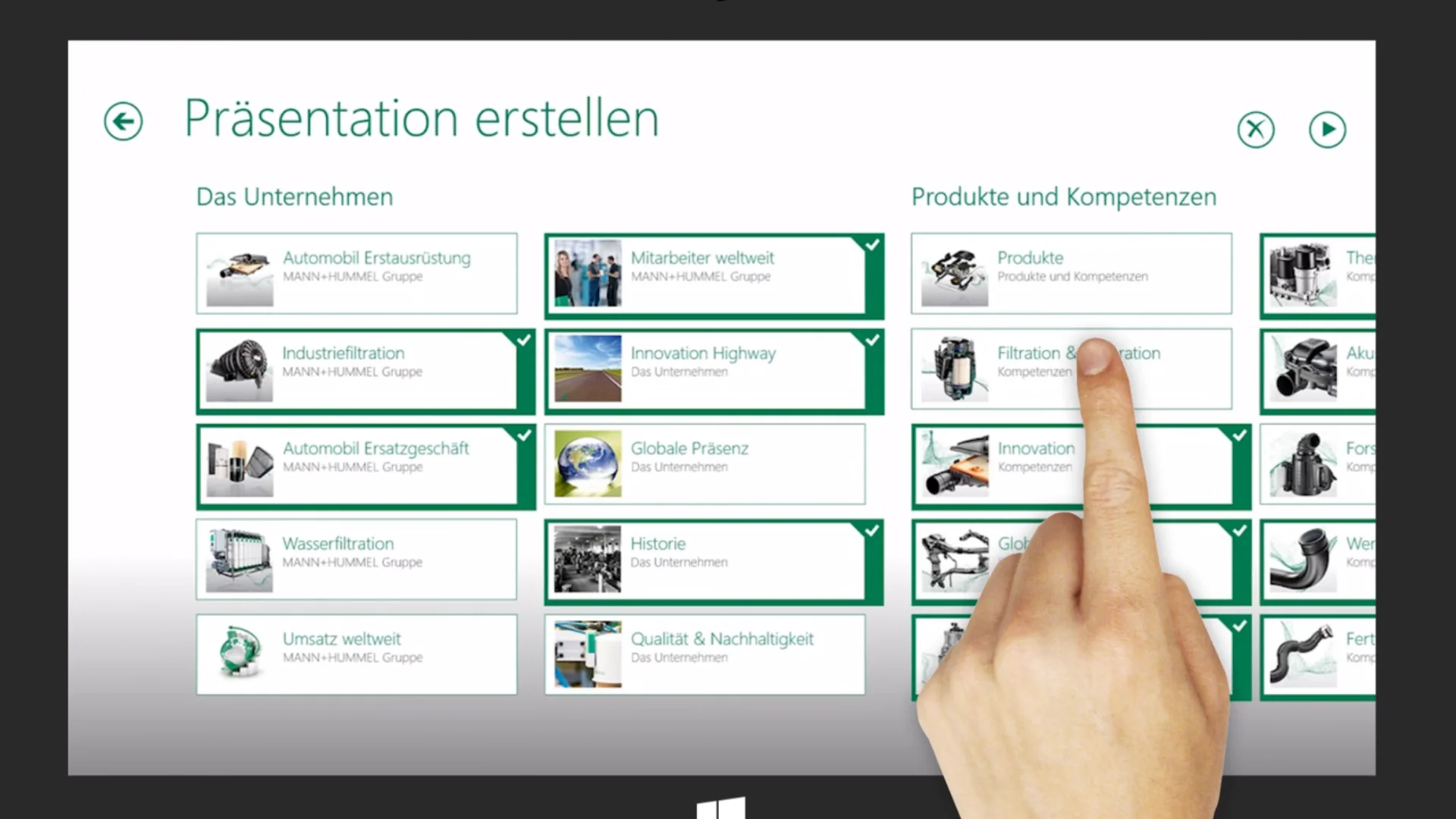Select the Qualität & Nachhaltigkeit tile
1456x819 pixels.
tap(704, 653)
